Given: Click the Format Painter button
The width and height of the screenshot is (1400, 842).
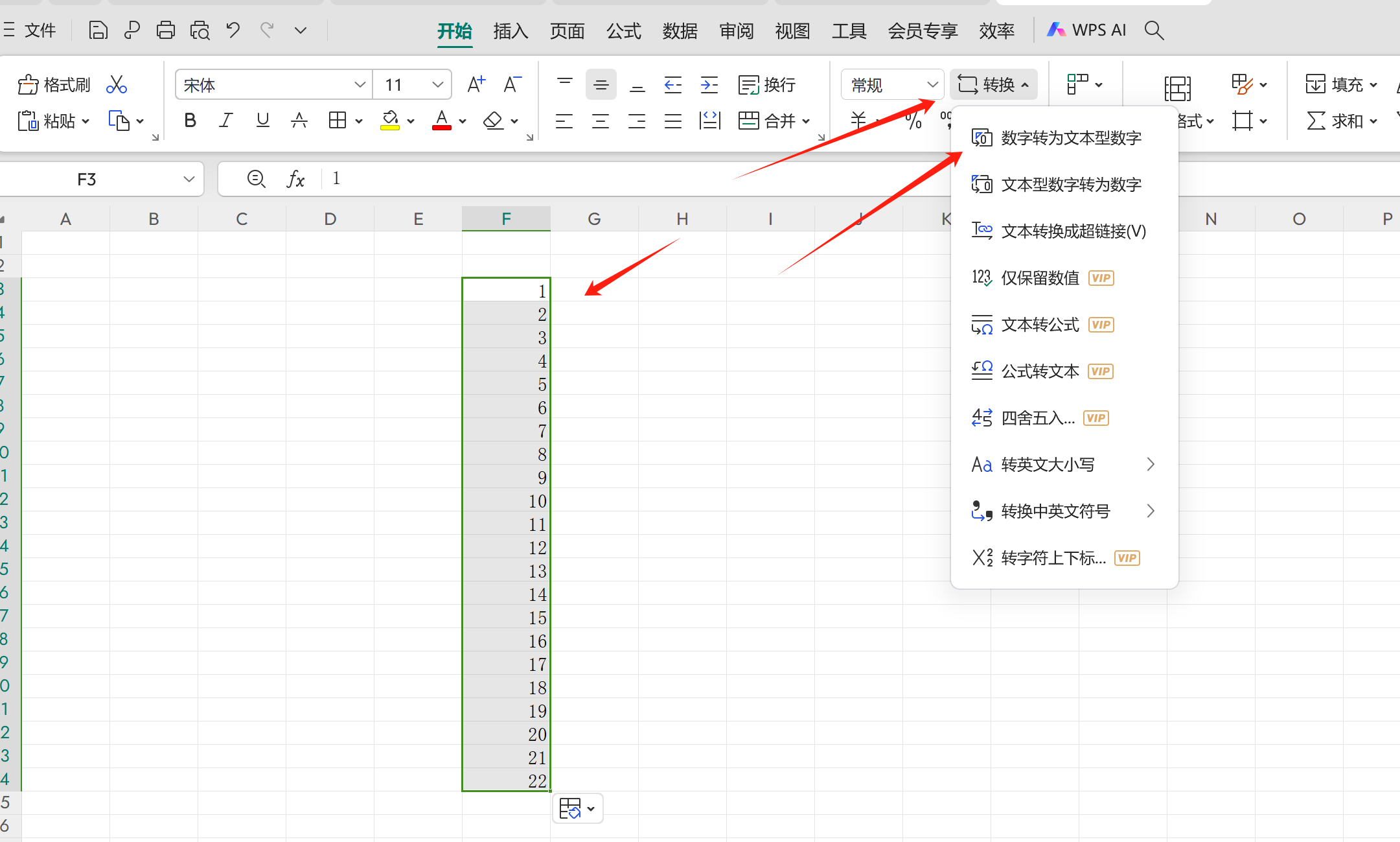Looking at the screenshot, I should pyautogui.click(x=54, y=85).
